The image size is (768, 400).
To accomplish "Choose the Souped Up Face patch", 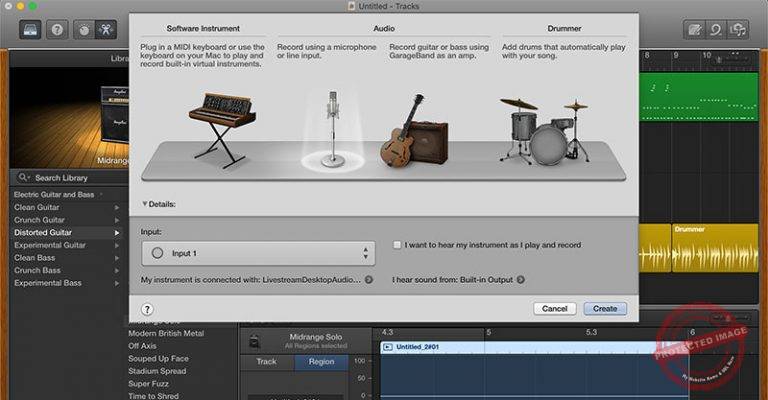I will click(x=158, y=359).
